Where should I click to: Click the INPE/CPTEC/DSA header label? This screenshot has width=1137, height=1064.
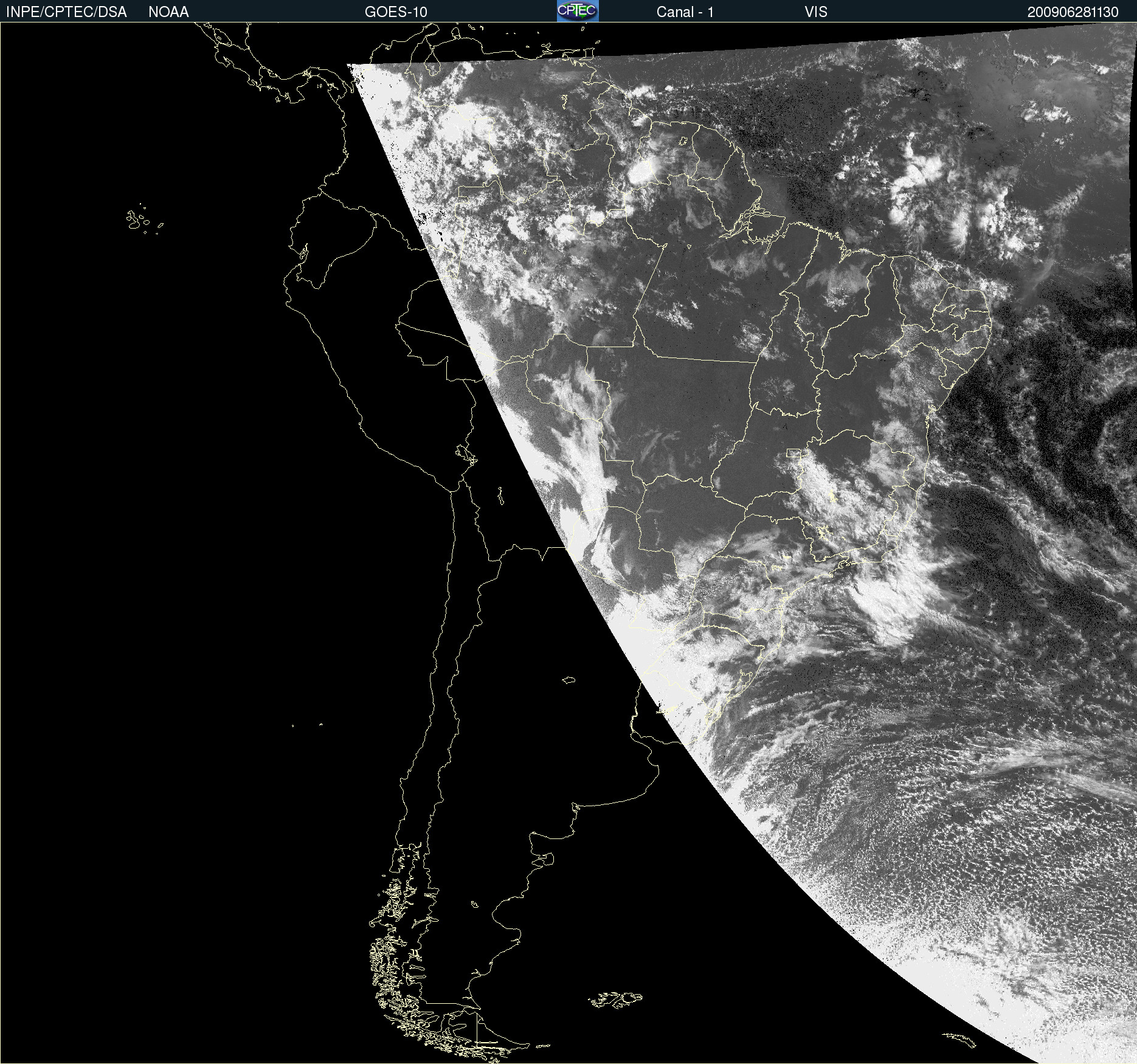pyautogui.click(x=66, y=12)
